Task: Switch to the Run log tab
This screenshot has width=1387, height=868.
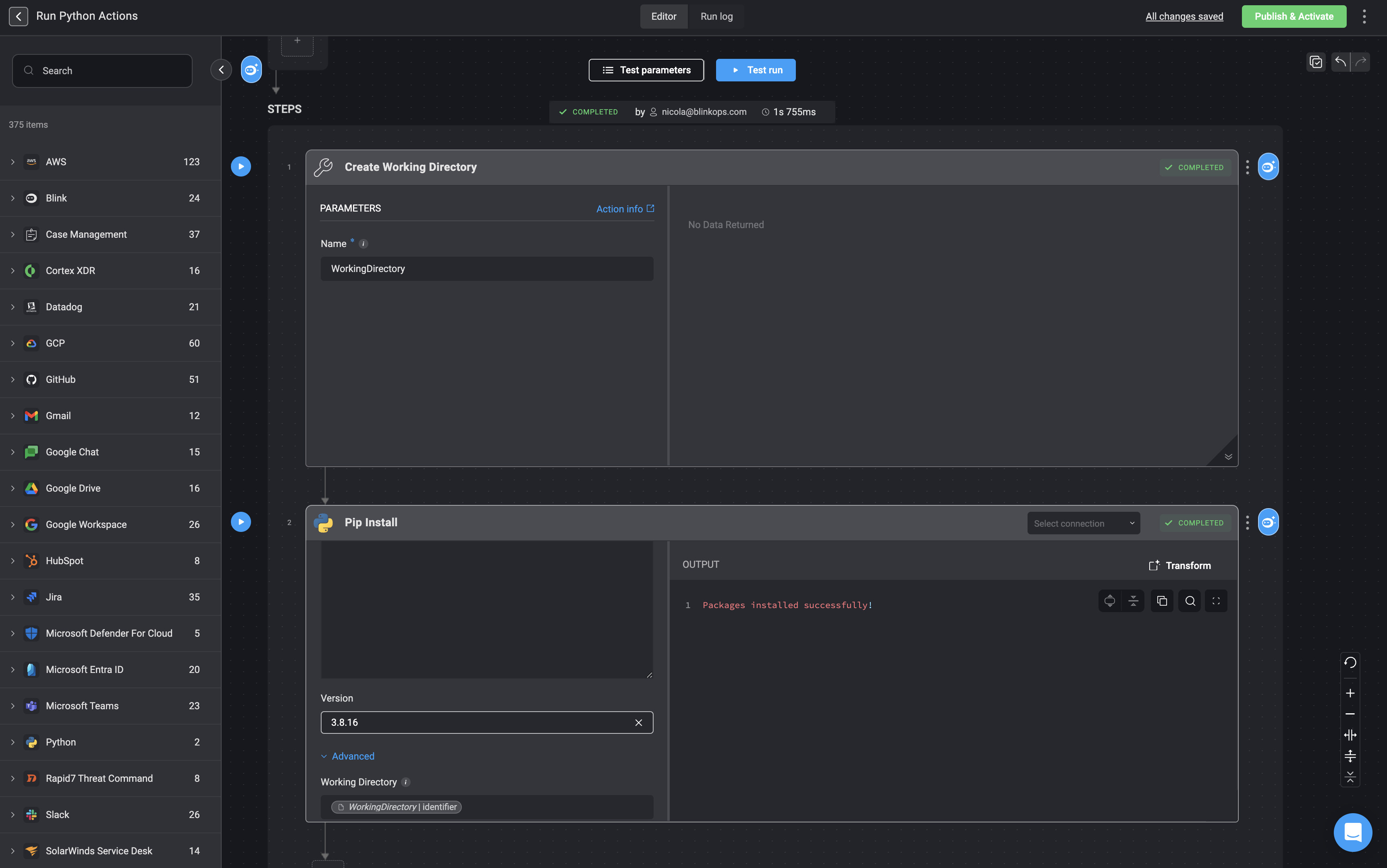Action: pyautogui.click(x=716, y=16)
